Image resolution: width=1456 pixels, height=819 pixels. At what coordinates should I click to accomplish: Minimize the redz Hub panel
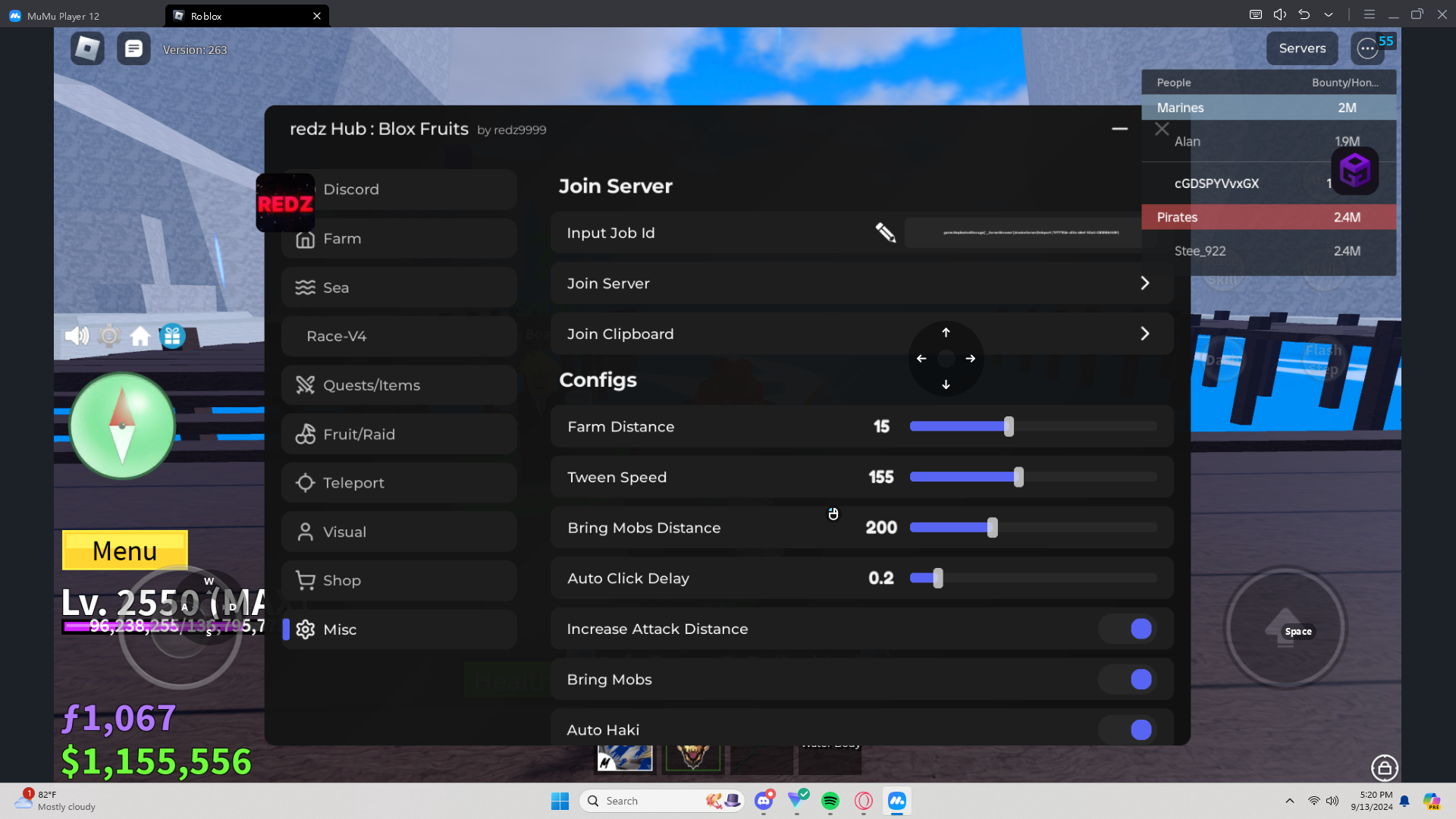(1119, 129)
